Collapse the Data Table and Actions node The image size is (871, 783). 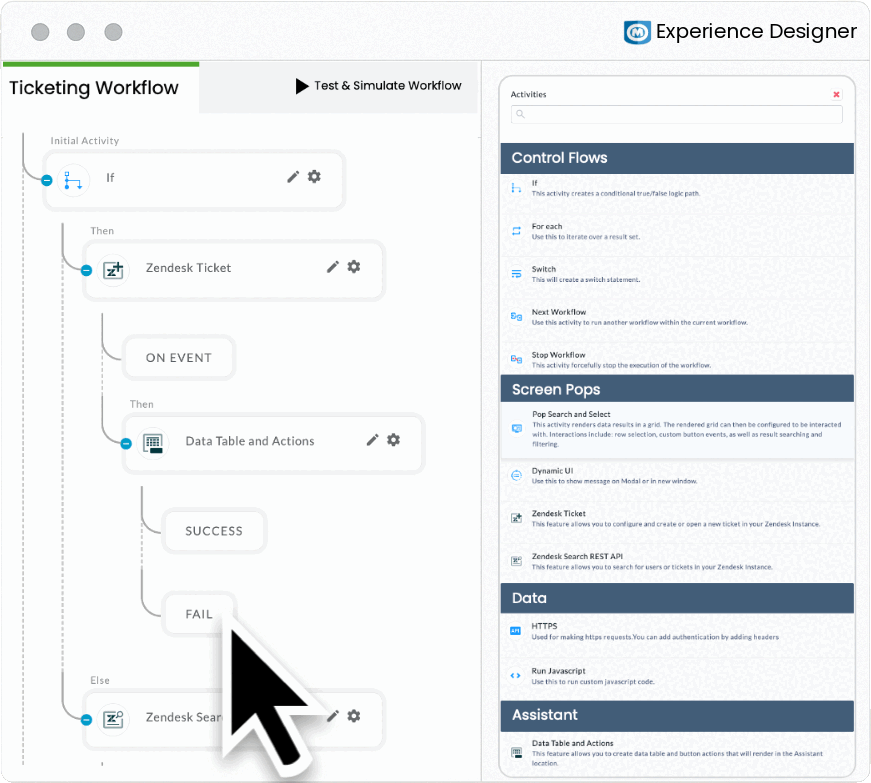point(126,444)
